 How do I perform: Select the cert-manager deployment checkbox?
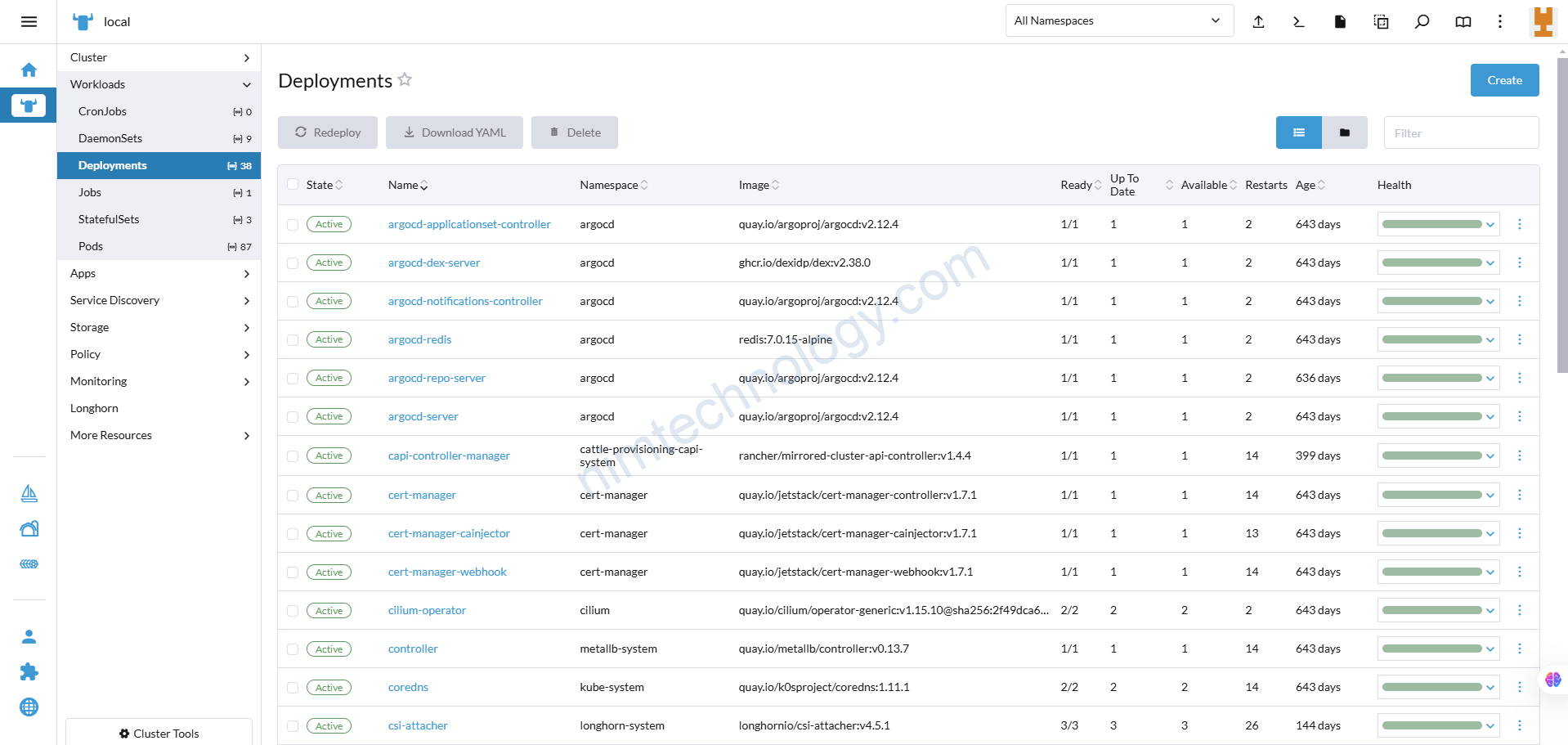point(293,496)
